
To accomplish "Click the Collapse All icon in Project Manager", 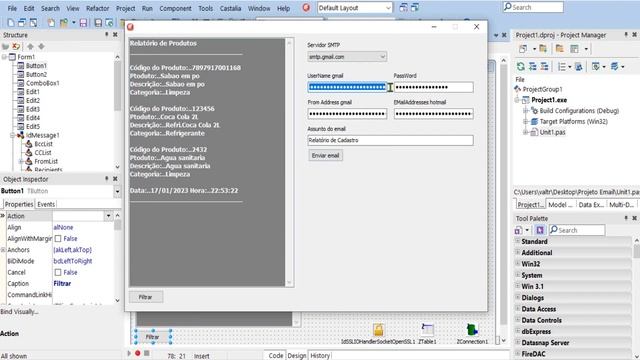I will (544, 66).
